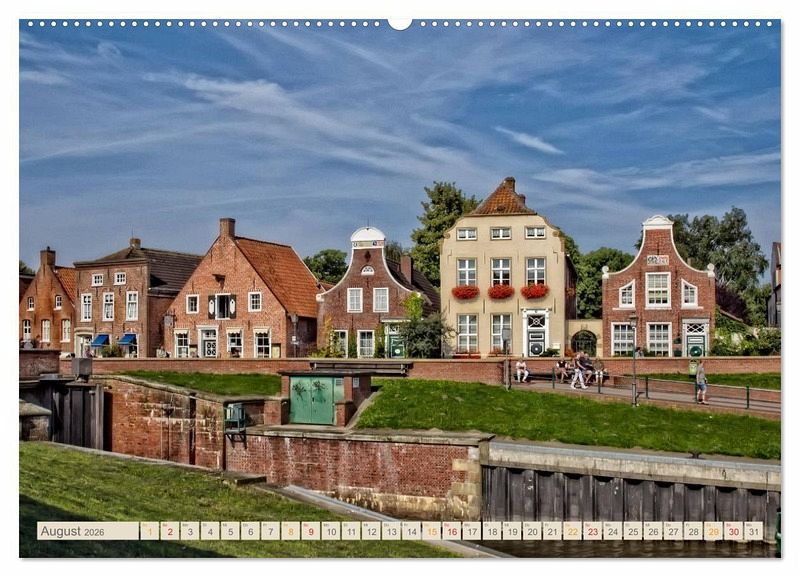Image resolution: width=800 pixels, height=577 pixels.
Task: Pick day 5 on the date strip
Action: click(230, 531)
